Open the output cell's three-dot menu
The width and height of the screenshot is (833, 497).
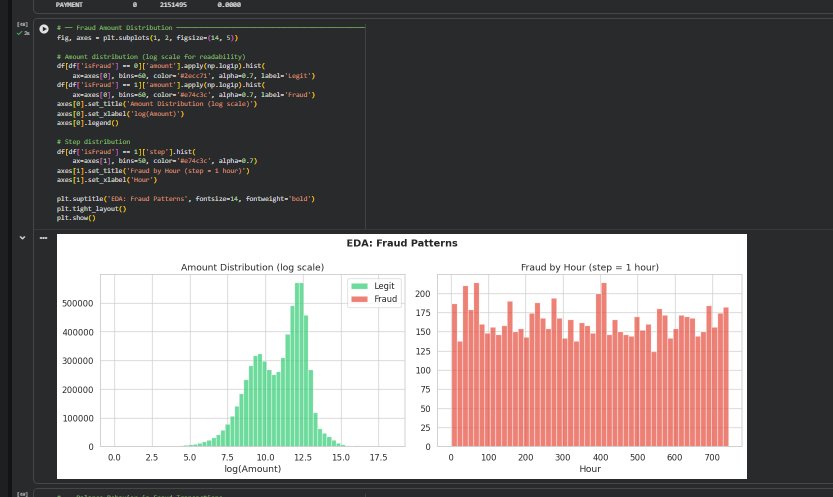(44, 238)
